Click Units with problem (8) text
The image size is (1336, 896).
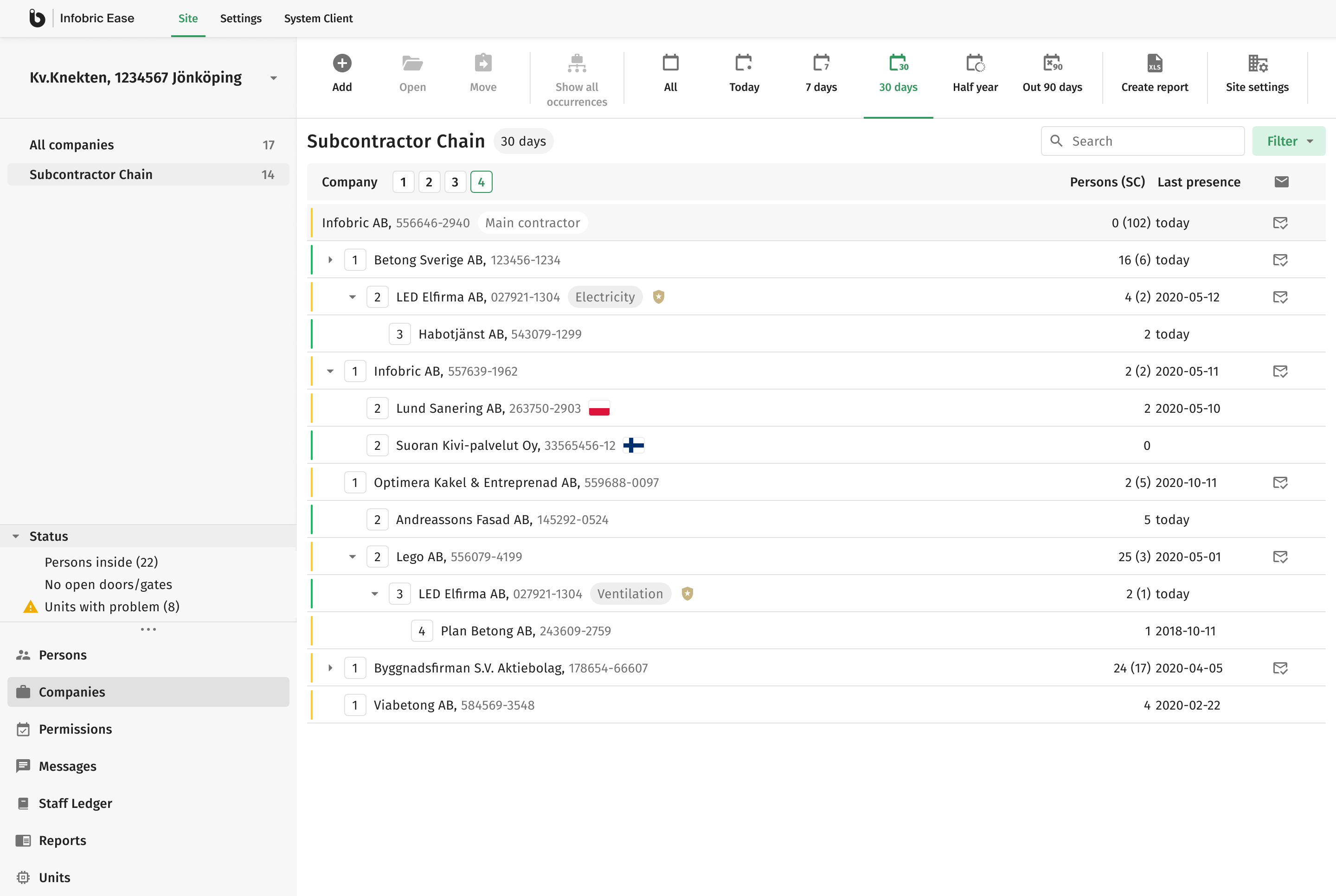pos(112,607)
